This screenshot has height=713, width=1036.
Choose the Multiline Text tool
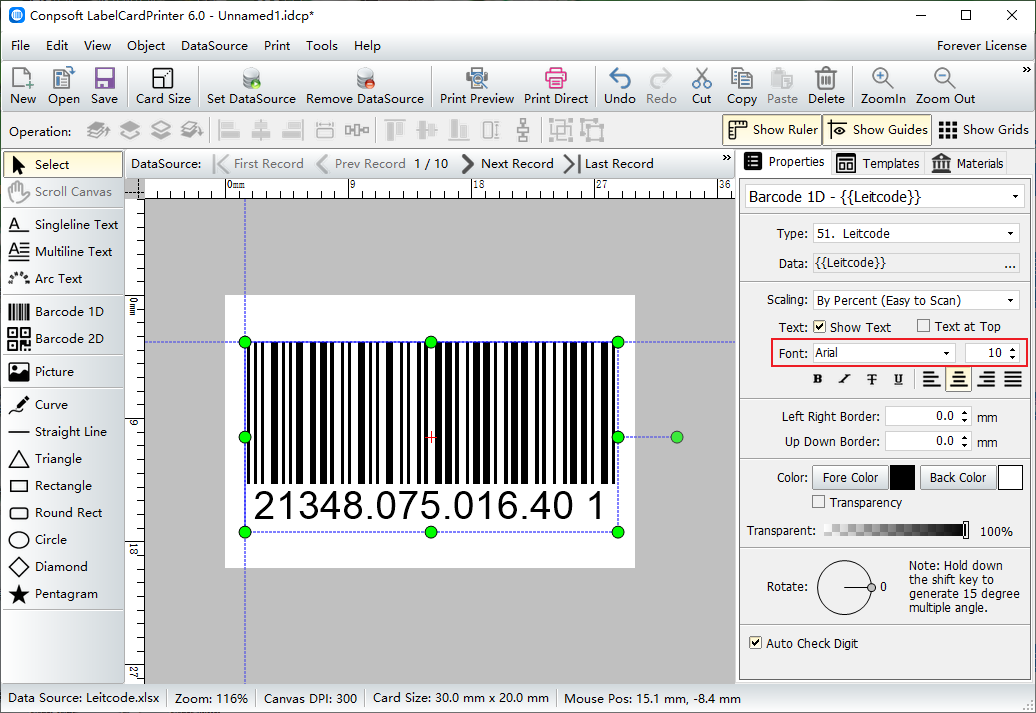pyautogui.click(x=63, y=252)
